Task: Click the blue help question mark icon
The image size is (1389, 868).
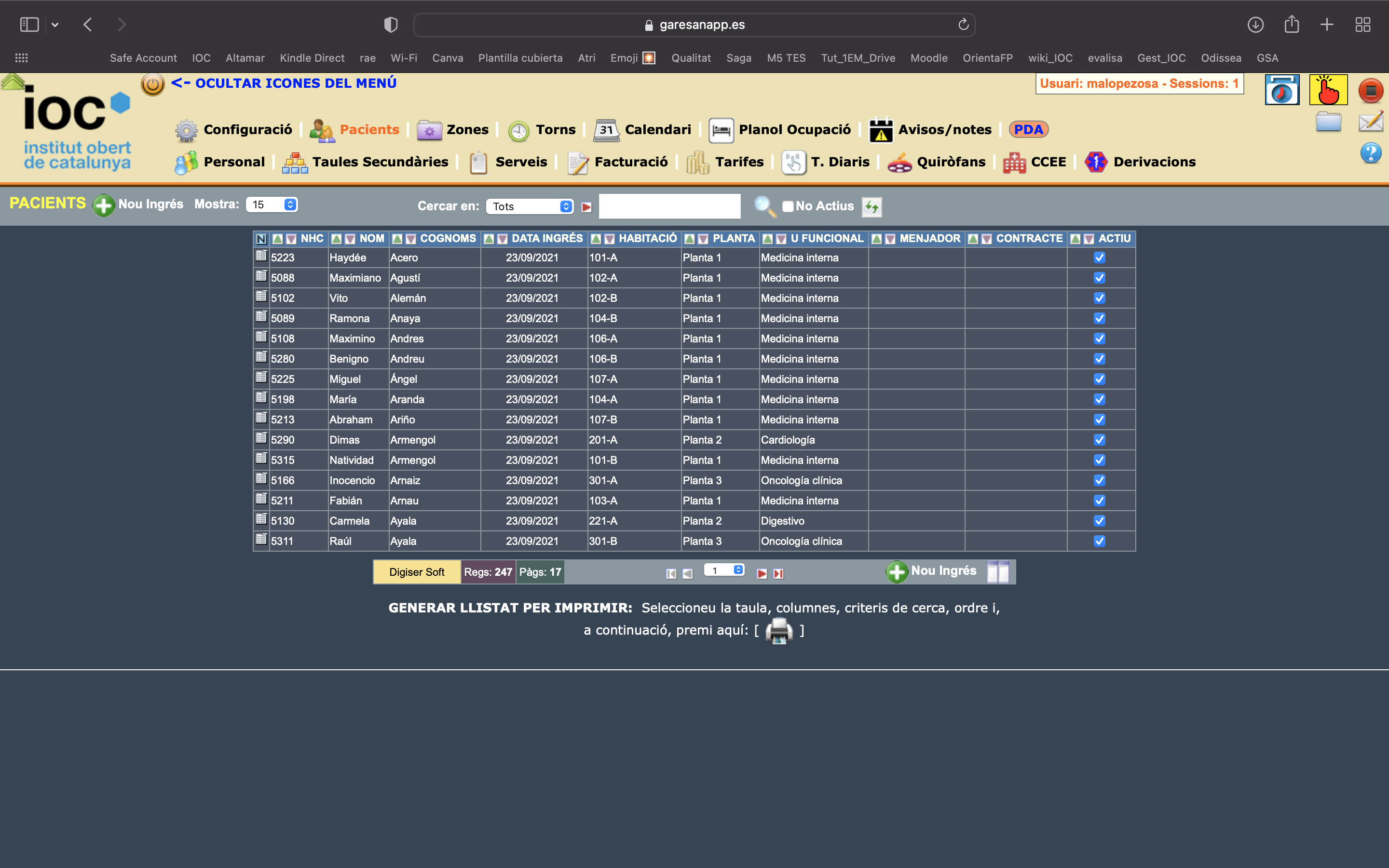Action: point(1371,153)
